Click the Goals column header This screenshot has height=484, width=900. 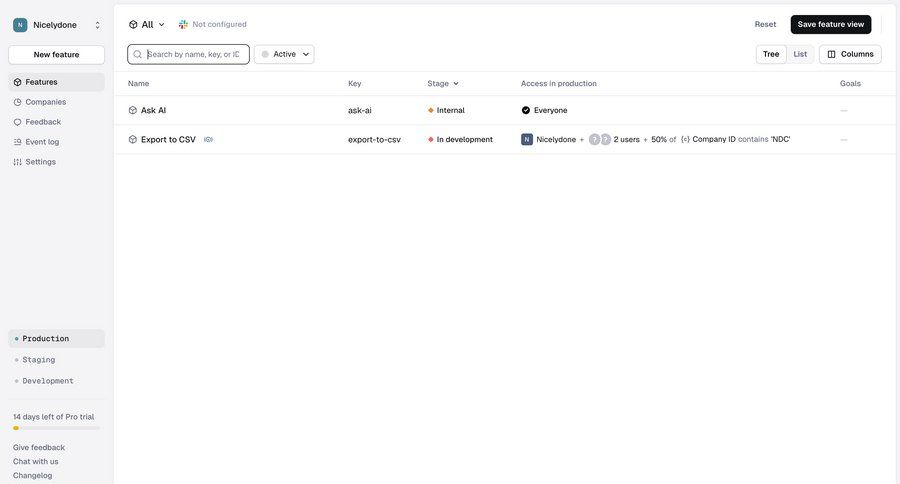[x=850, y=84]
